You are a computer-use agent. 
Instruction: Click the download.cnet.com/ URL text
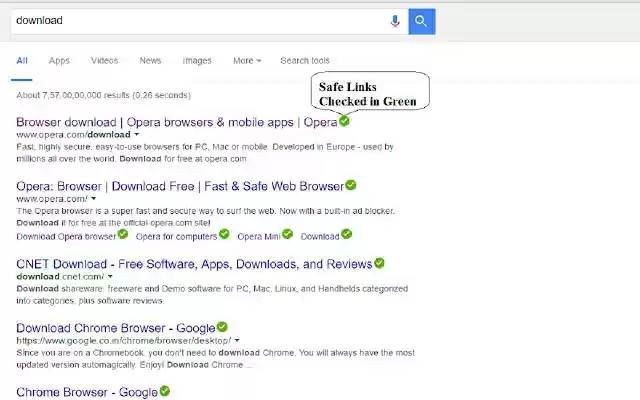click(x=60, y=277)
